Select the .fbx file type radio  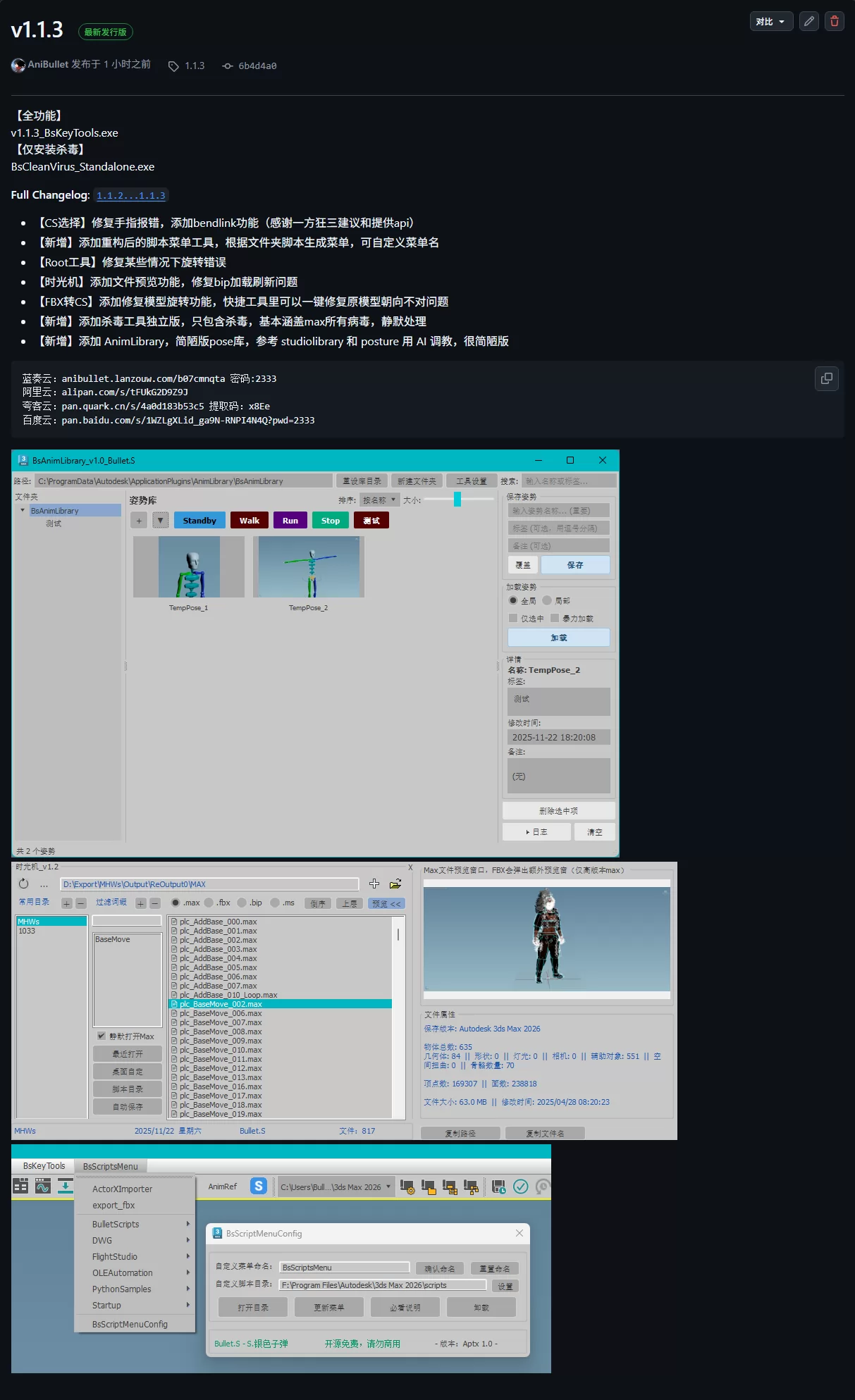[209, 903]
